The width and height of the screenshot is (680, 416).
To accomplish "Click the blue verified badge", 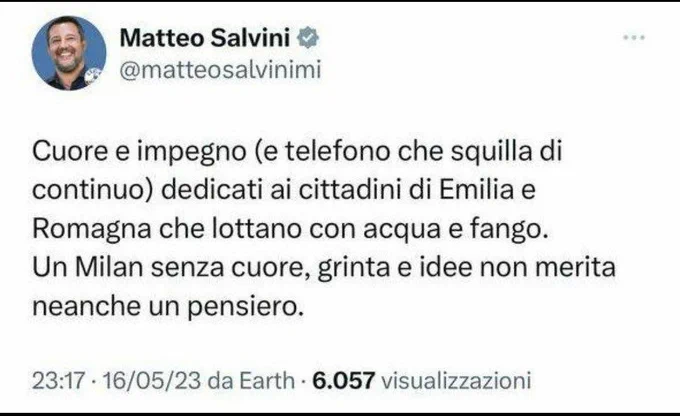I will click(308, 37).
